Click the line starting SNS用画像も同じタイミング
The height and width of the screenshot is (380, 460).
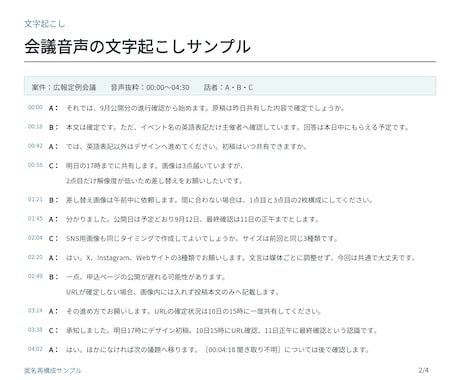202,238
